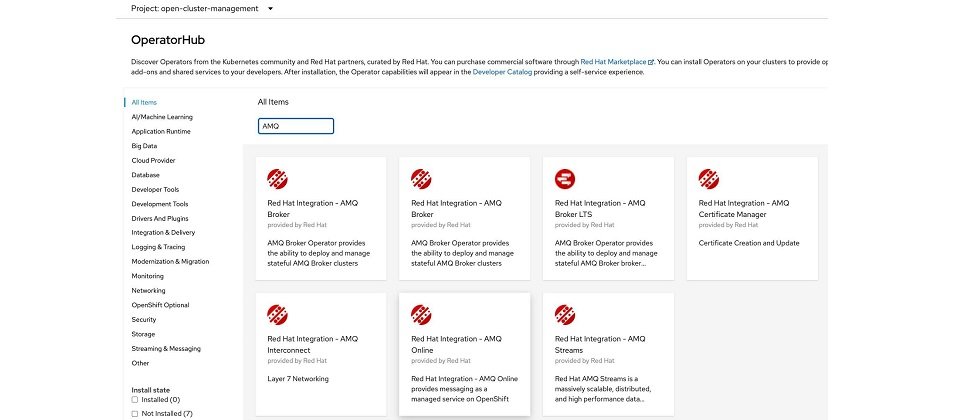Viewport: 960px width, 420px height.
Task: Click the AMQ Online managed service description
Action: pyautogui.click(x=464, y=389)
